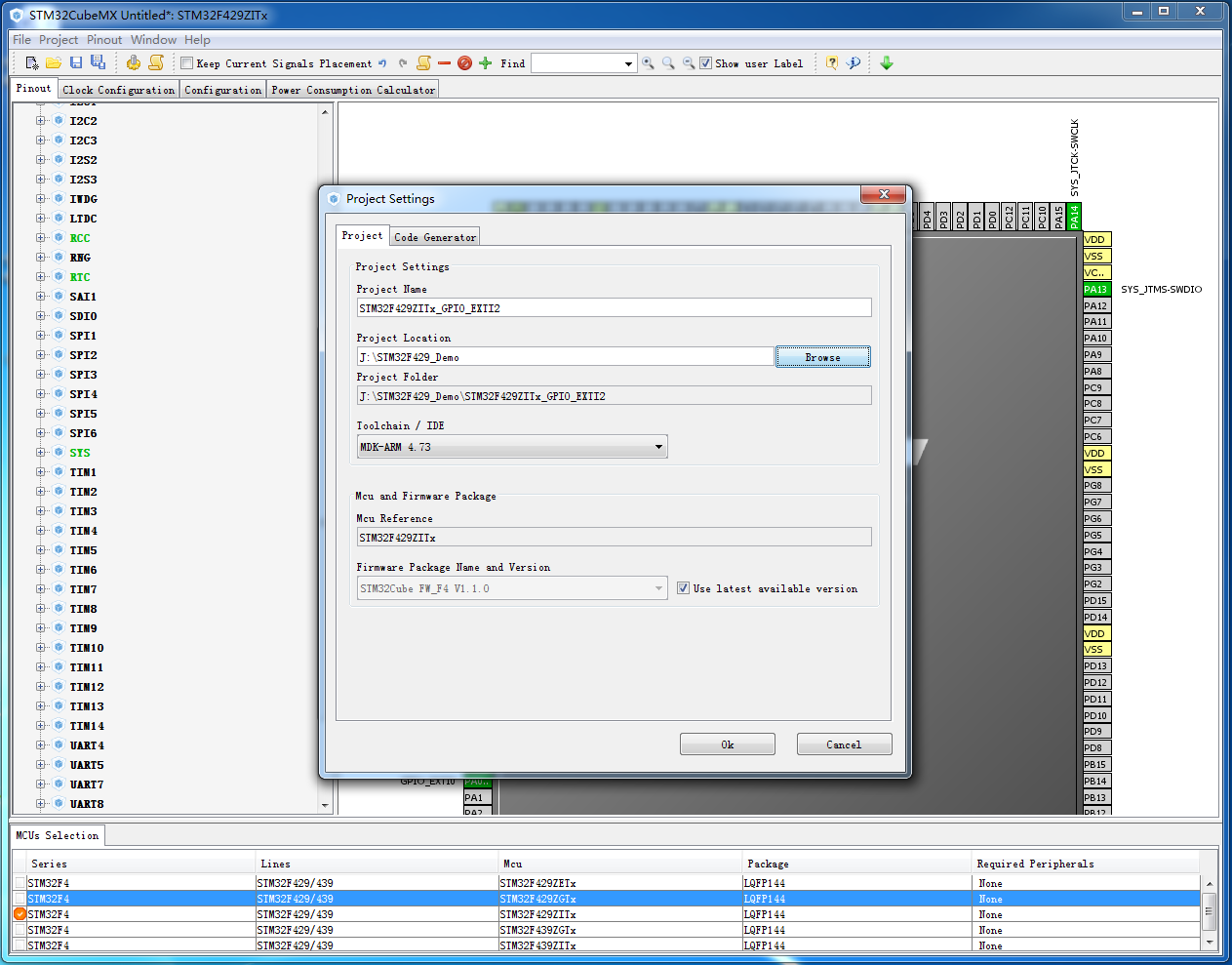Screen dimensions: 1232x965
Task: Click the PD12 pin on the chip
Action: (1096, 682)
